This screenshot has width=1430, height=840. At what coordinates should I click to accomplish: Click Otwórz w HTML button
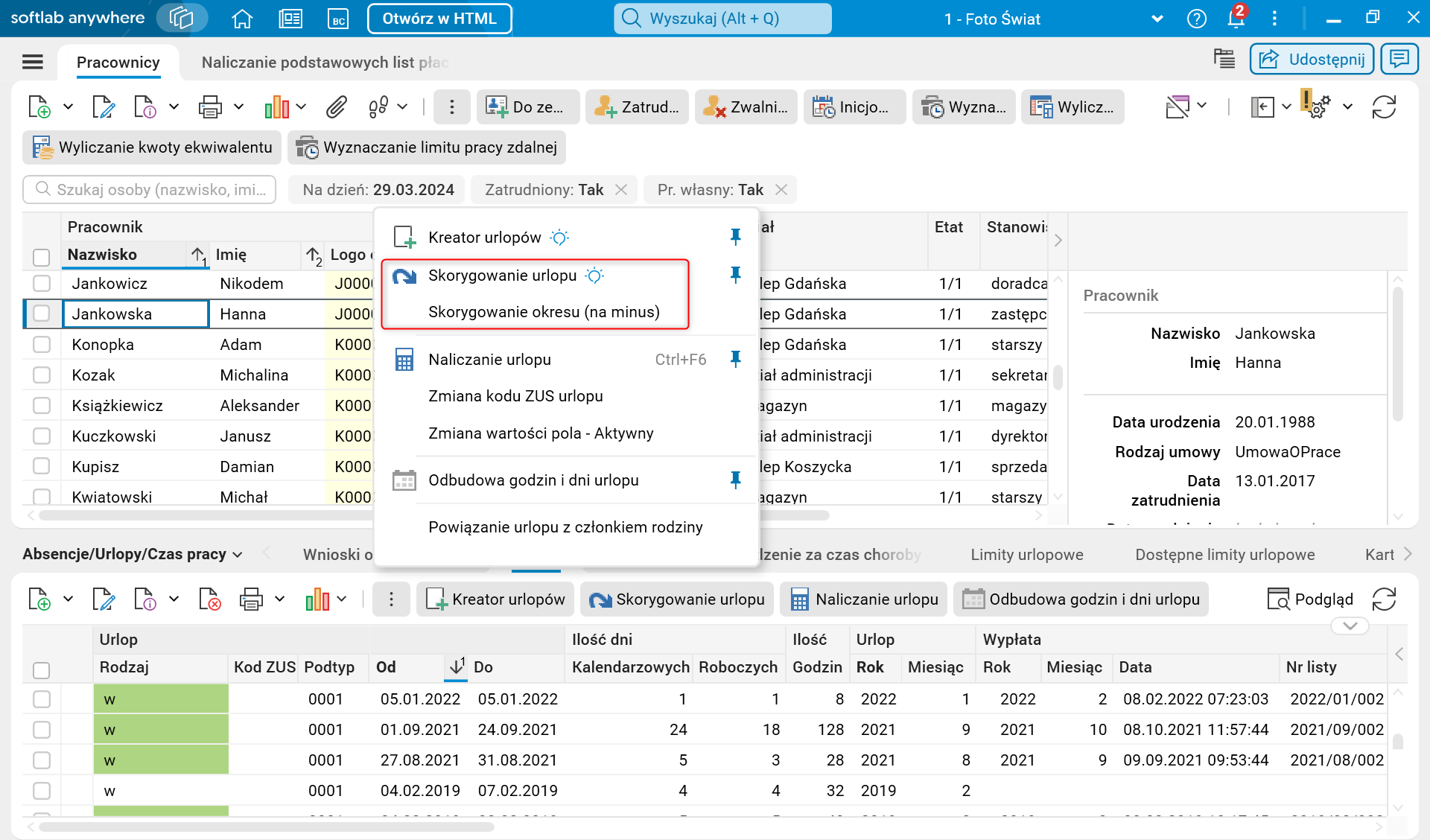click(439, 19)
